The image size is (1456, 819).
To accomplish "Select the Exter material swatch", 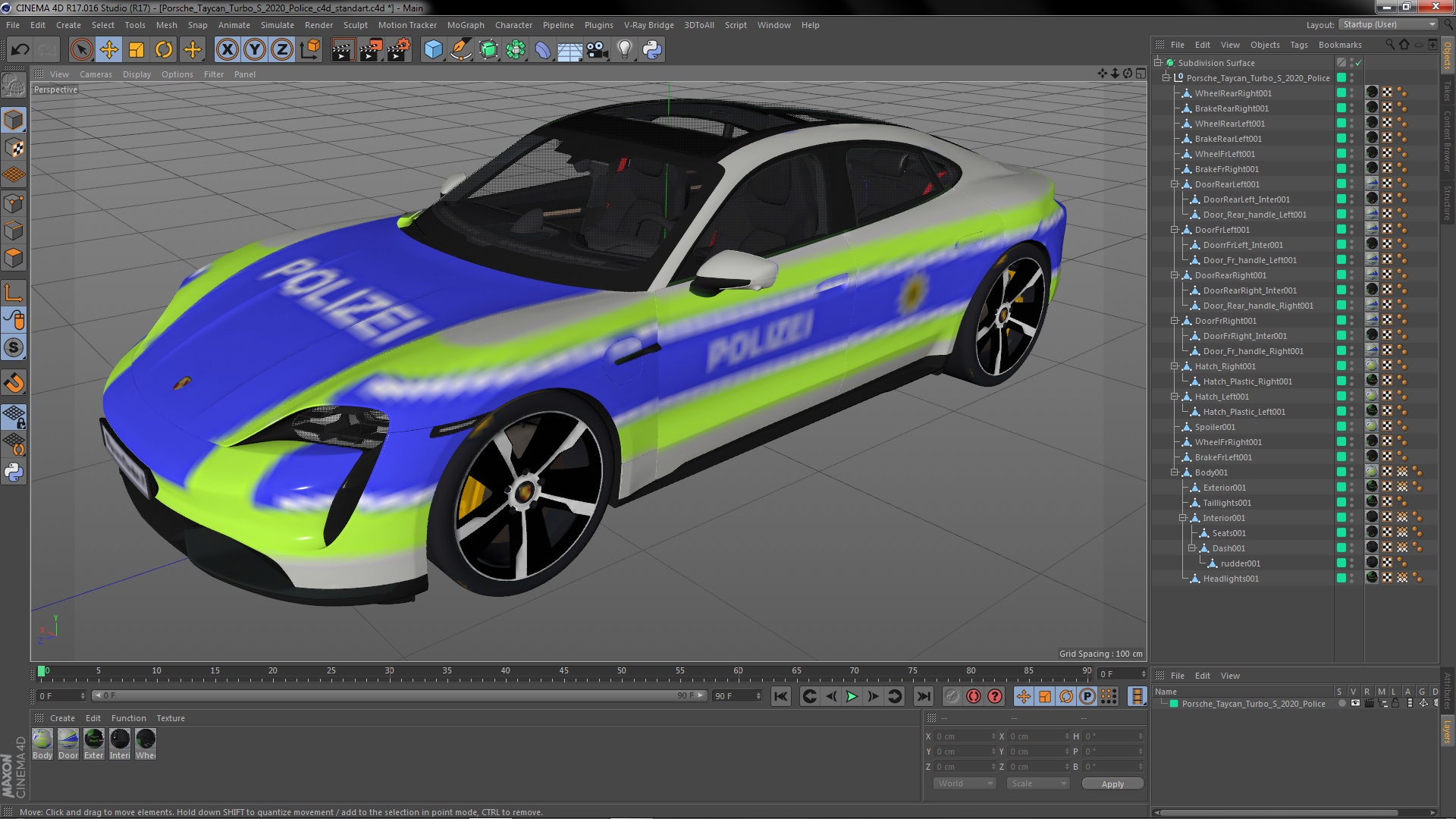I will [x=94, y=744].
